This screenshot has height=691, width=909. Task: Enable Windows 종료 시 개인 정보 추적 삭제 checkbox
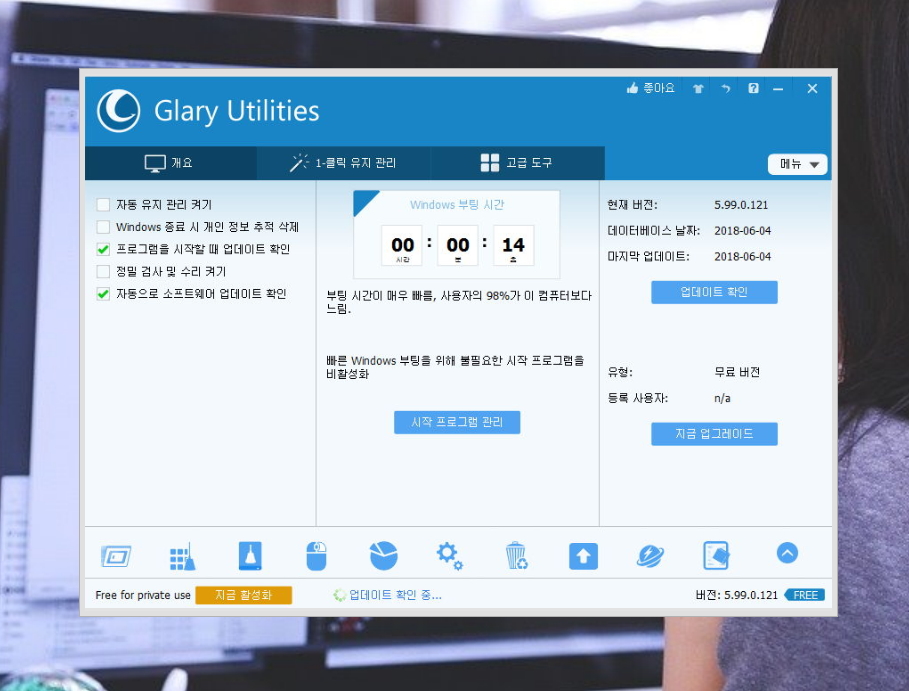click(103, 227)
